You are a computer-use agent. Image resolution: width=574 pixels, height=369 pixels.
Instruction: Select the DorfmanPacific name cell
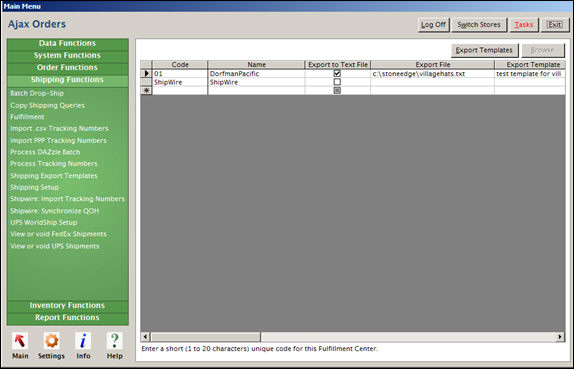pyautogui.click(x=256, y=74)
